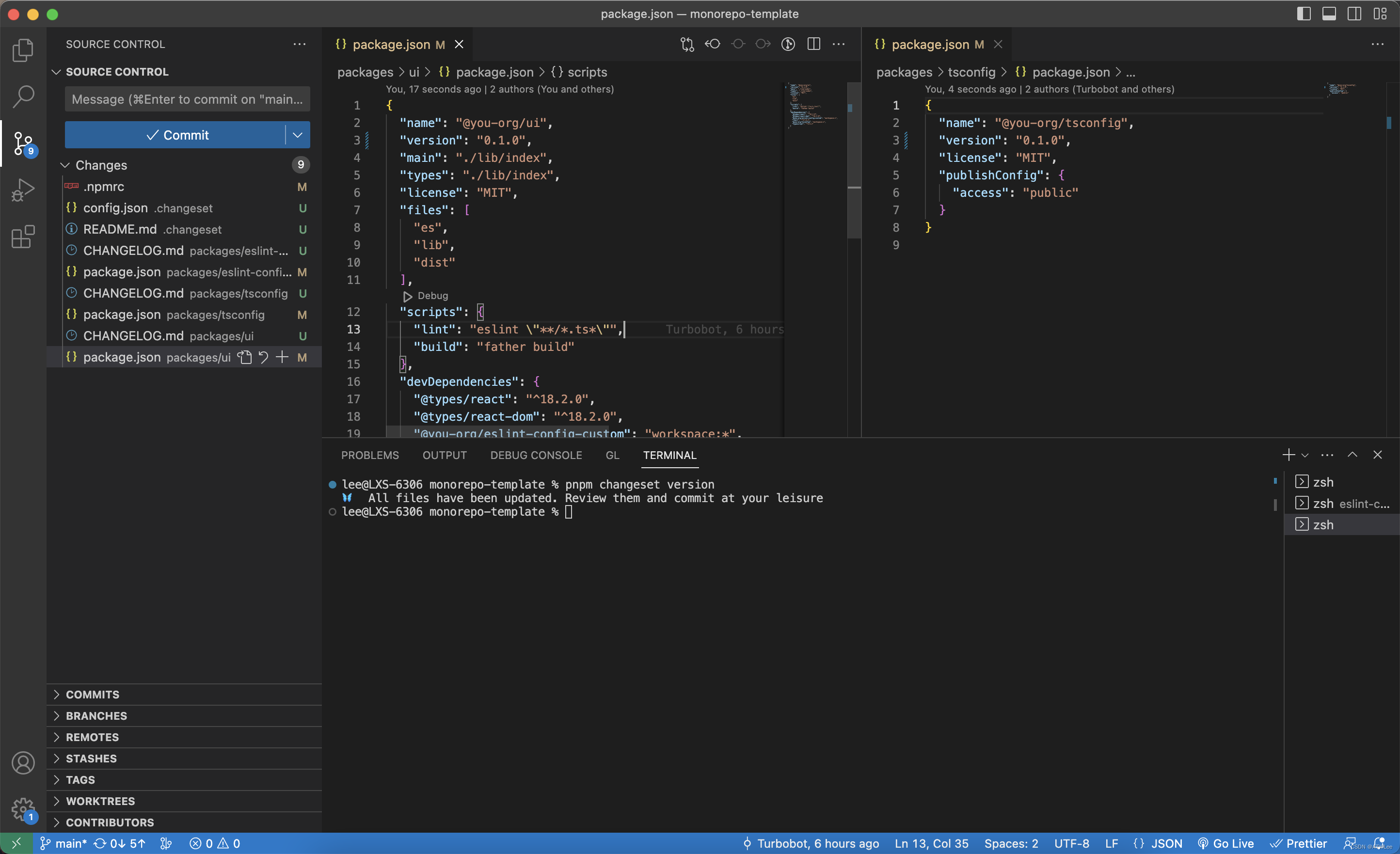Image resolution: width=1400 pixels, height=854 pixels.
Task: Collapse the SOURCE CONTROL section header
Action: point(56,72)
